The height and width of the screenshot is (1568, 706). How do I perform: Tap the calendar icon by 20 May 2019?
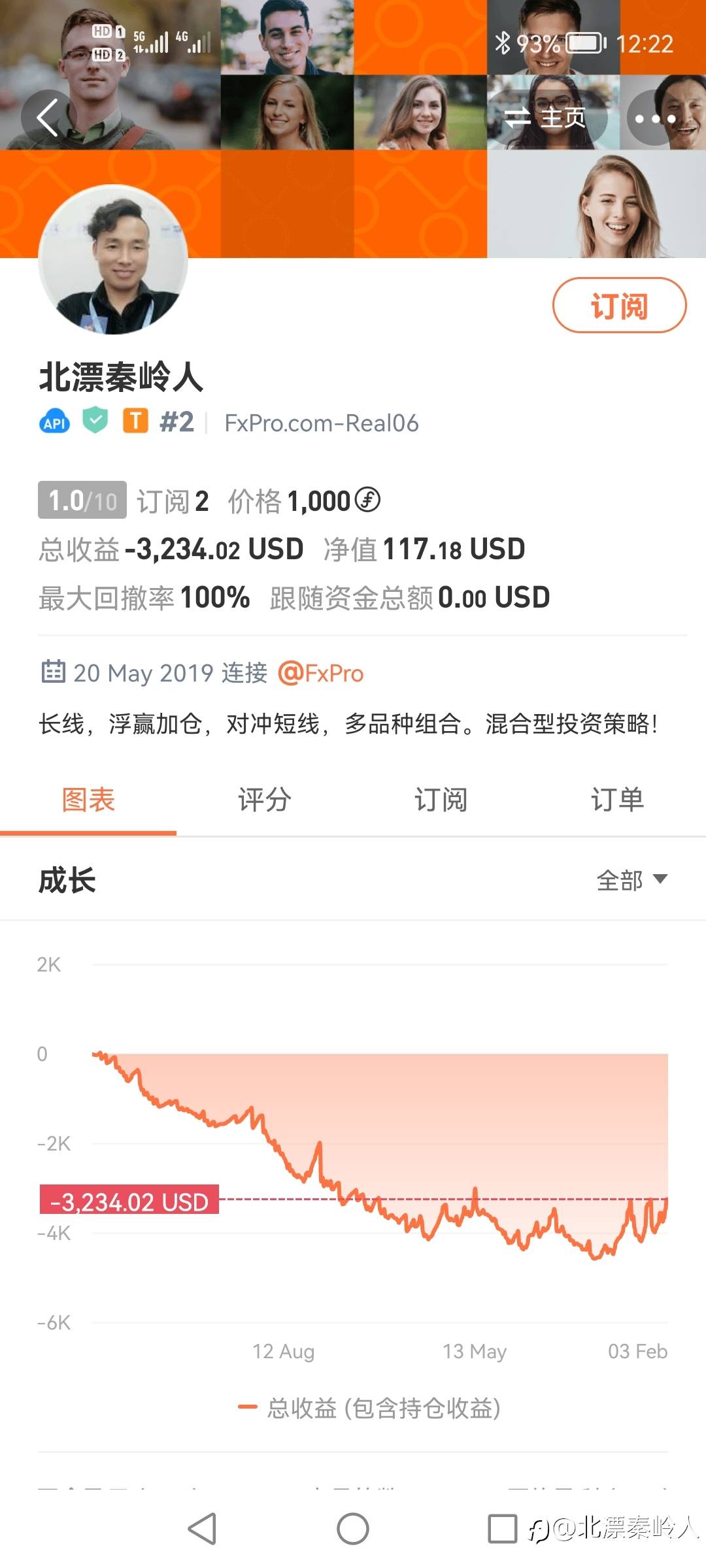pyautogui.click(x=53, y=672)
